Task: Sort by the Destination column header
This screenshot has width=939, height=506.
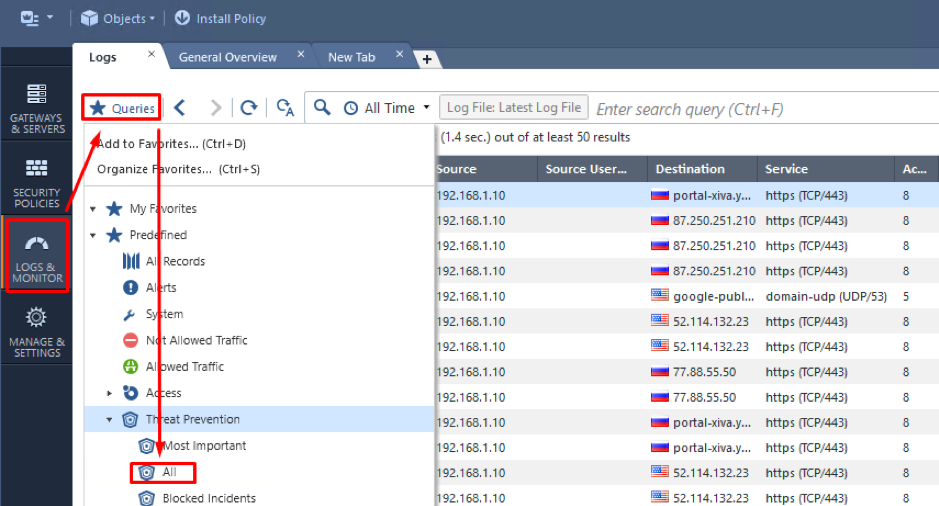Action: coord(702,169)
